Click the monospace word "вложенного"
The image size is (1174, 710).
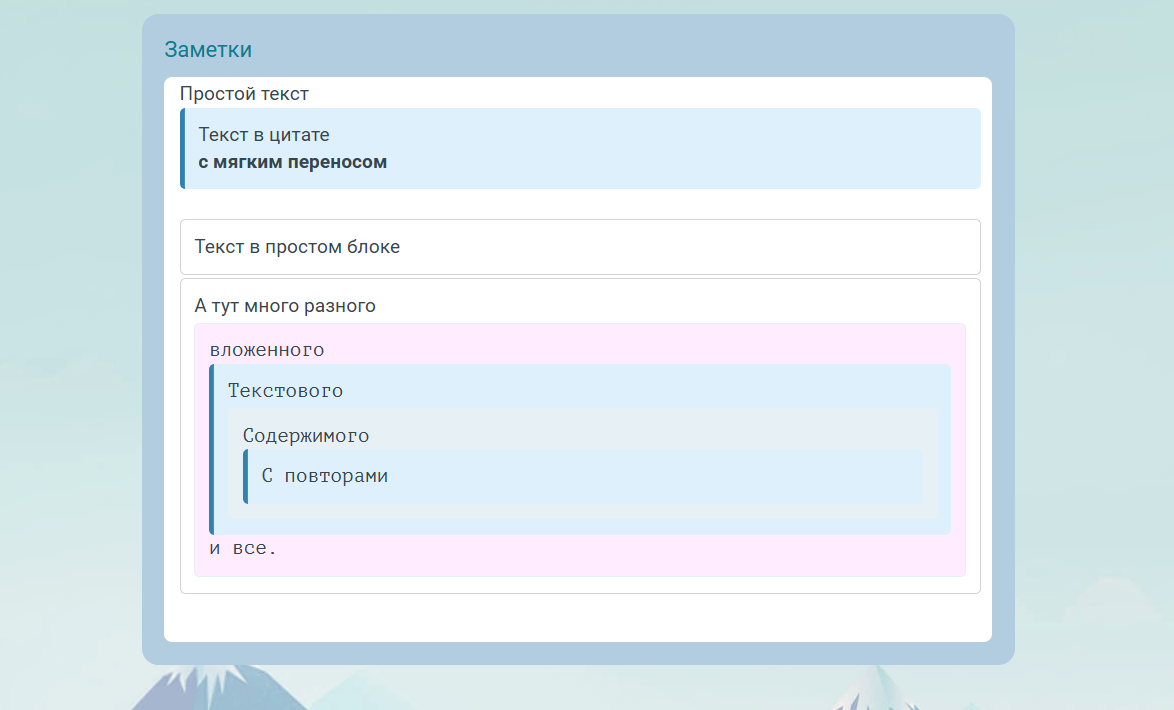tap(267, 350)
